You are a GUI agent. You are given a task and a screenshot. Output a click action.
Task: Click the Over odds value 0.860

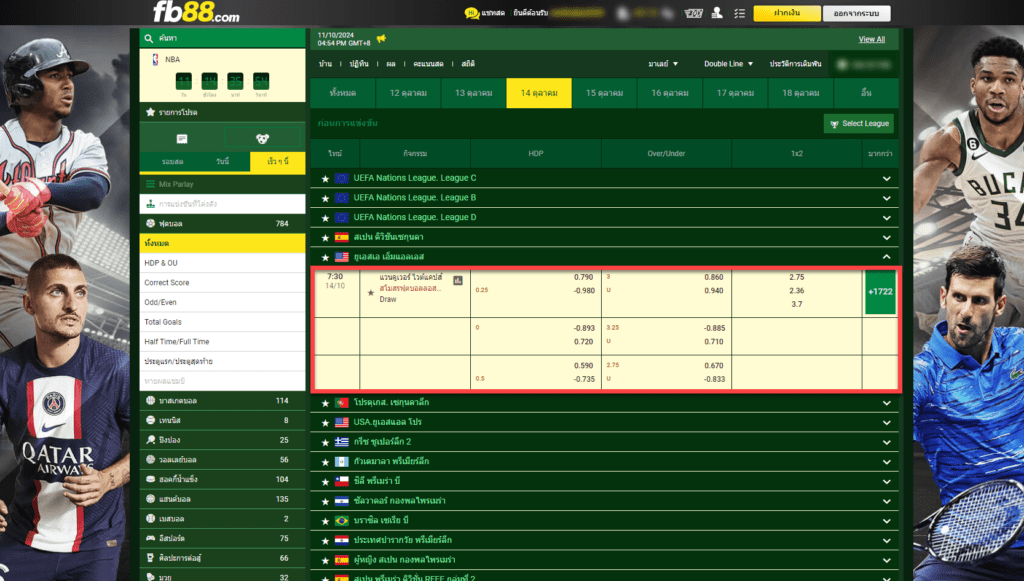pyautogui.click(x=714, y=277)
